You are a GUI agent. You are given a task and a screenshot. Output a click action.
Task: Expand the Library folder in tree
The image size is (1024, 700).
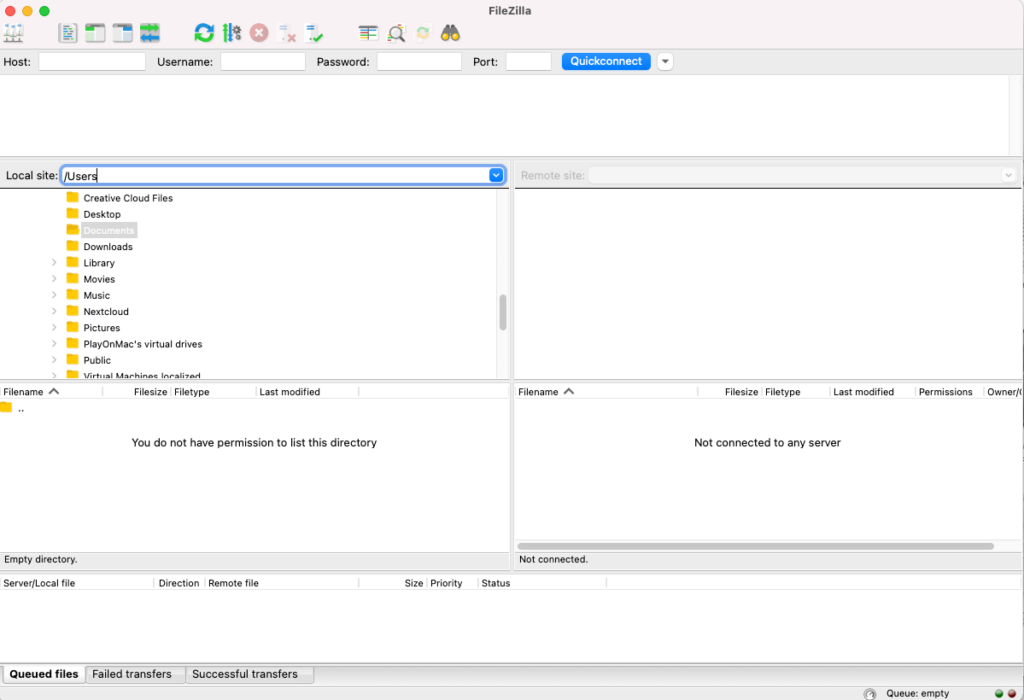54,263
